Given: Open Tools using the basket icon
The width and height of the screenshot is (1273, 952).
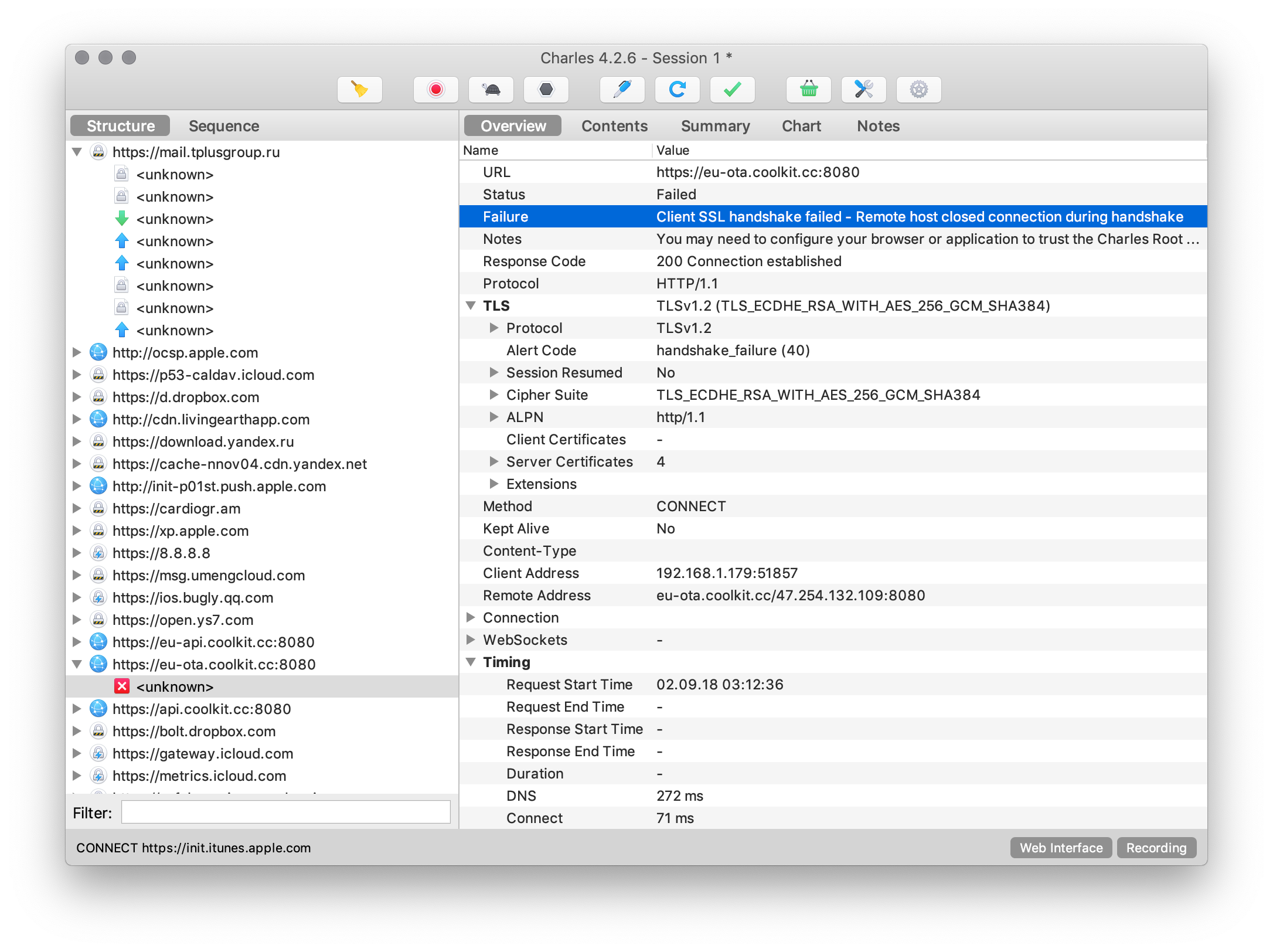Looking at the screenshot, I should [808, 90].
